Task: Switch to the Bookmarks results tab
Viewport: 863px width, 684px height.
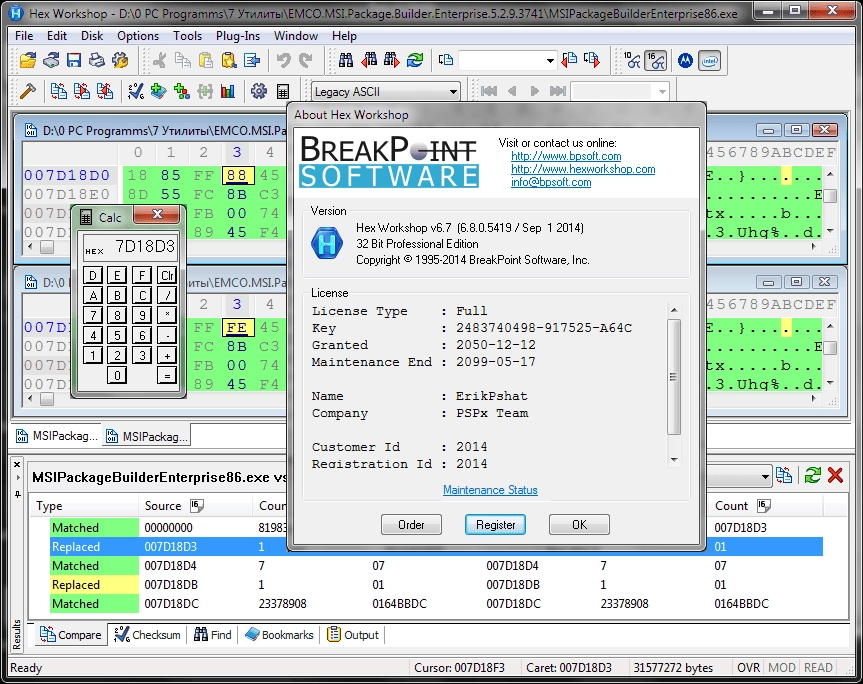Action: [279, 634]
